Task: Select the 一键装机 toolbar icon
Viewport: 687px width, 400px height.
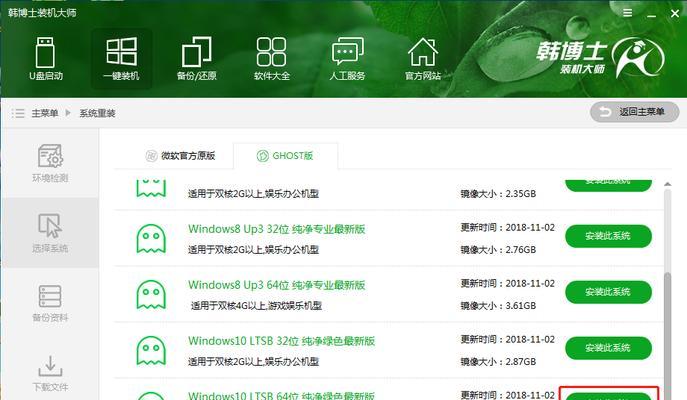Action: [x=121, y=59]
